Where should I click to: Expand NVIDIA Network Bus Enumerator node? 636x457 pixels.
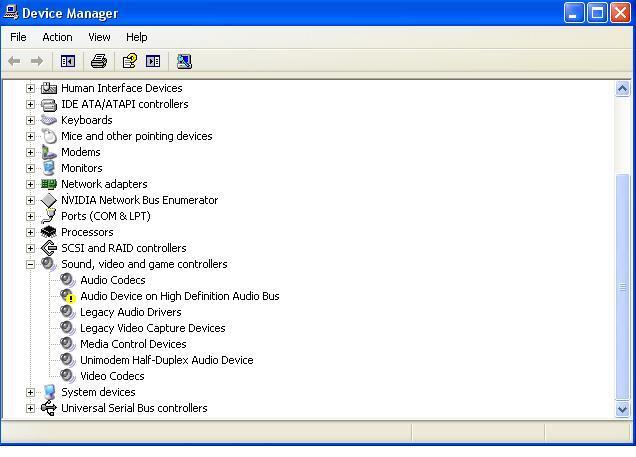(30, 200)
